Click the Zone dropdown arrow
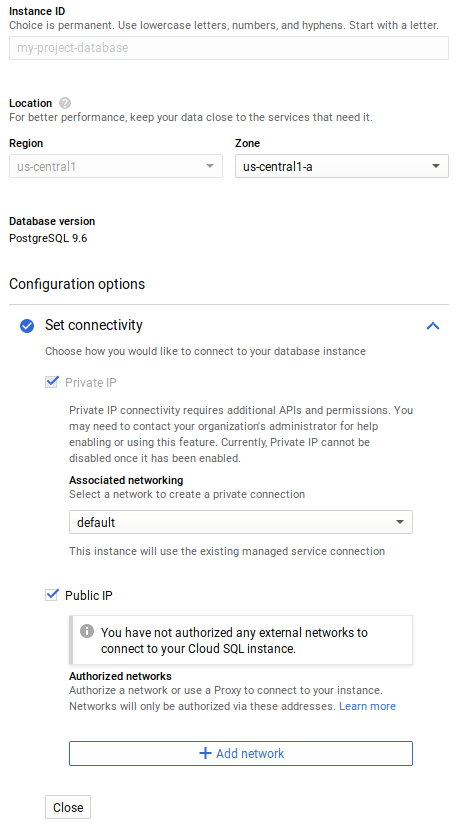 436,166
